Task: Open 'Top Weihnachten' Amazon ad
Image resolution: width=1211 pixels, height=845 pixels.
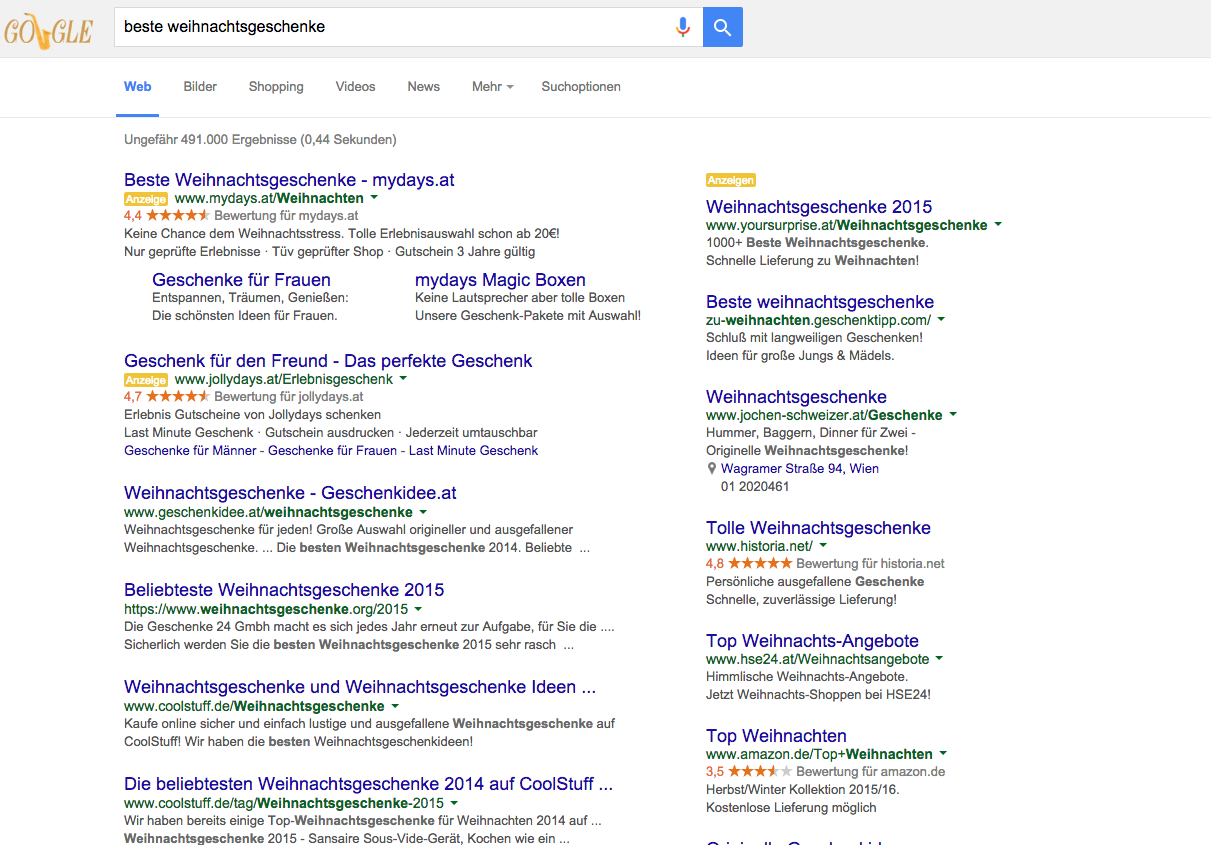Action: coord(776,736)
